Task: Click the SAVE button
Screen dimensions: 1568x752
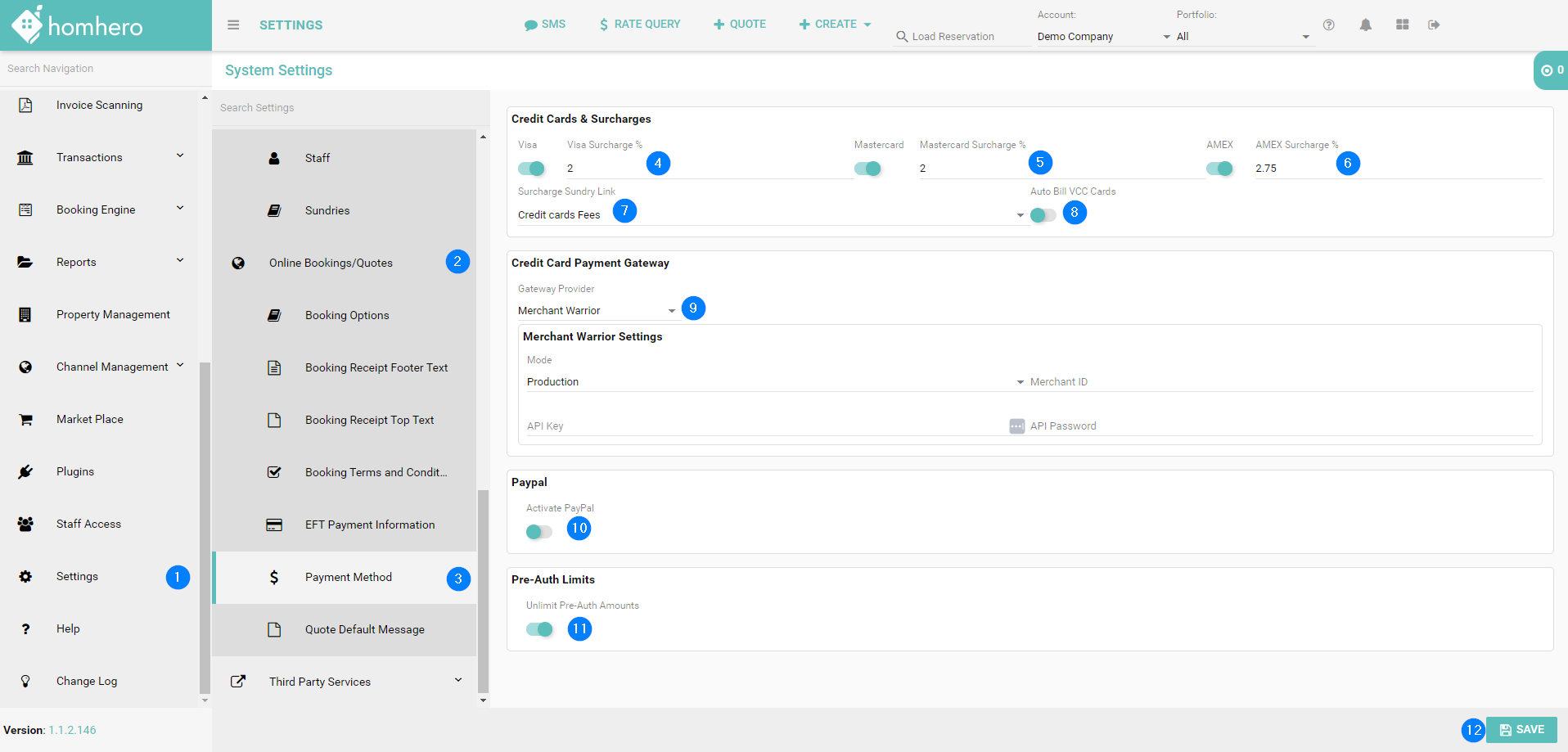Action: (x=1521, y=730)
